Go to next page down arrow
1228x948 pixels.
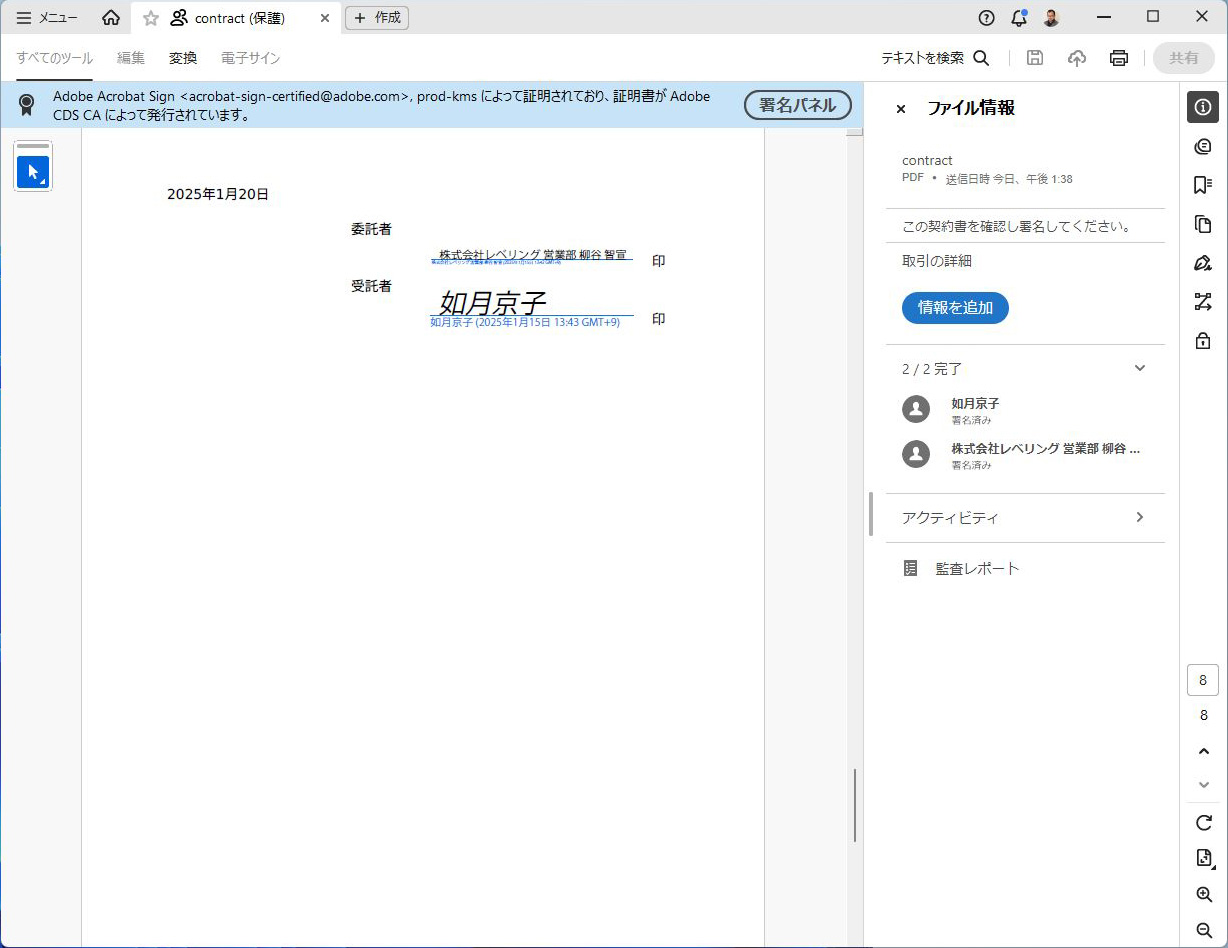click(1204, 784)
